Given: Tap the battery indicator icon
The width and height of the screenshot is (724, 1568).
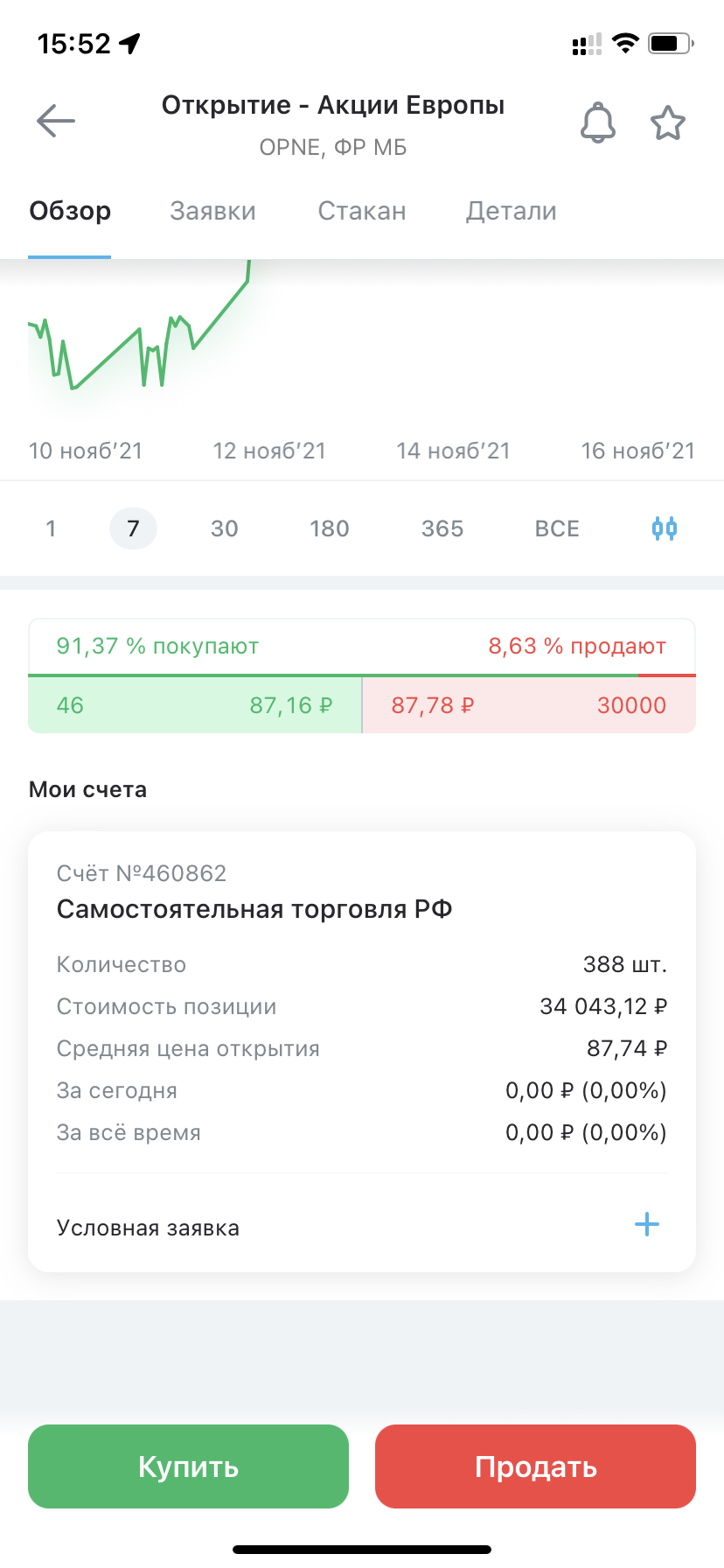Looking at the screenshot, I should click(x=671, y=43).
